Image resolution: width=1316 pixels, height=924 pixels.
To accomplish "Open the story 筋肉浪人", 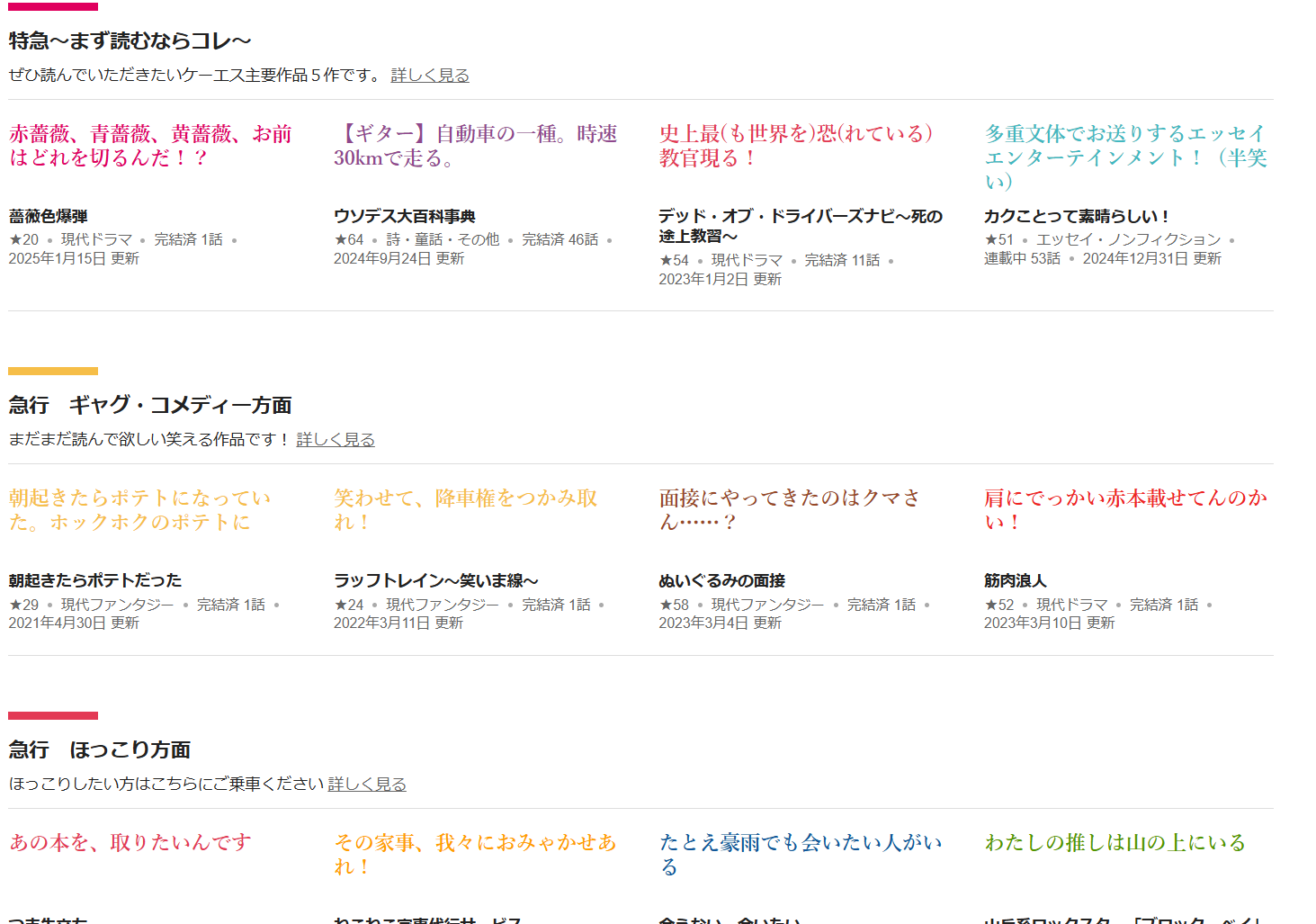I will coord(1015,581).
